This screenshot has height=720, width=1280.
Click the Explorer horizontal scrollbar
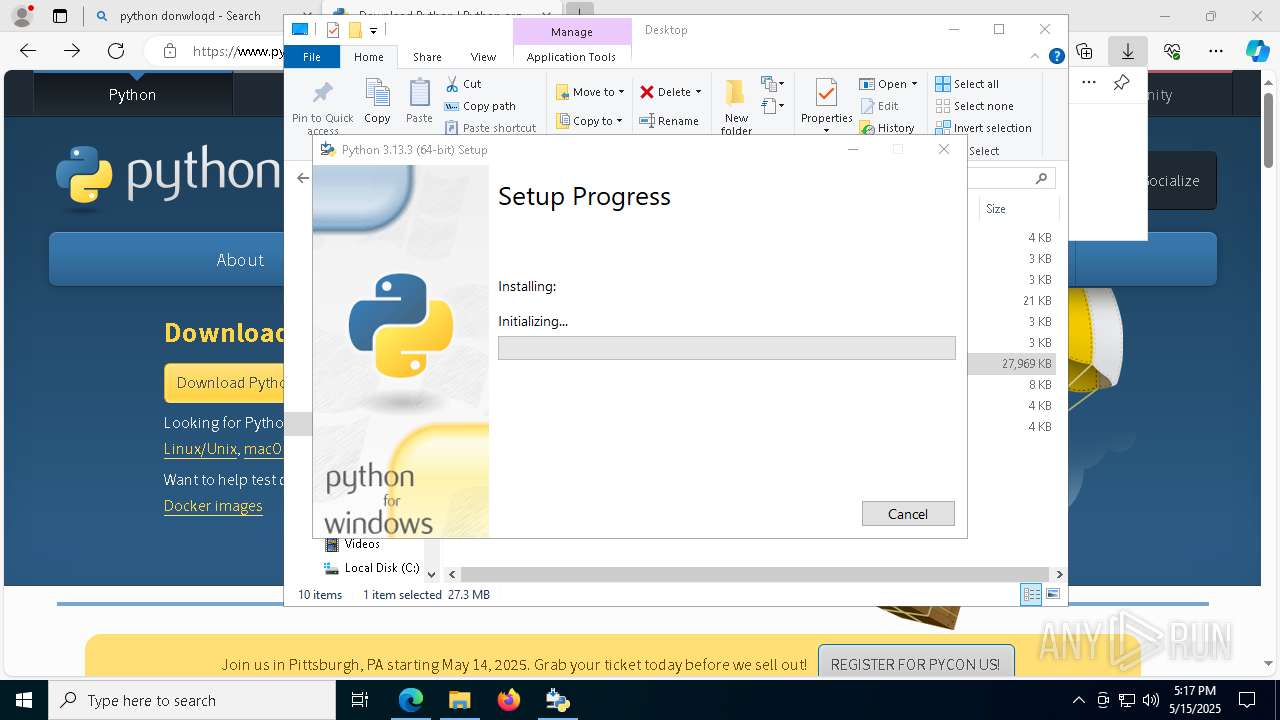[x=755, y=574]
